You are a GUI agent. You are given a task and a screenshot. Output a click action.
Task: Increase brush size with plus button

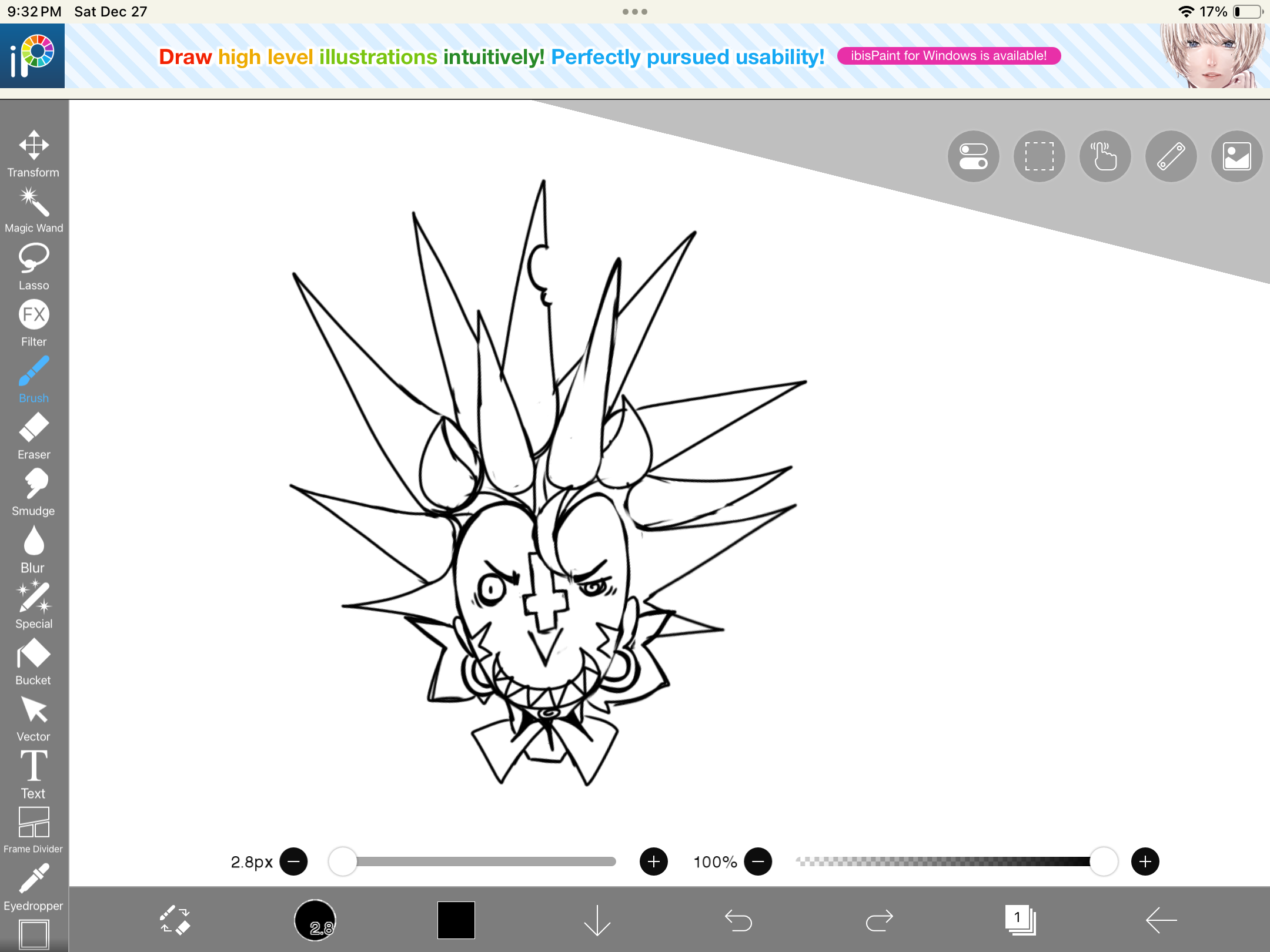coord(653,862)
